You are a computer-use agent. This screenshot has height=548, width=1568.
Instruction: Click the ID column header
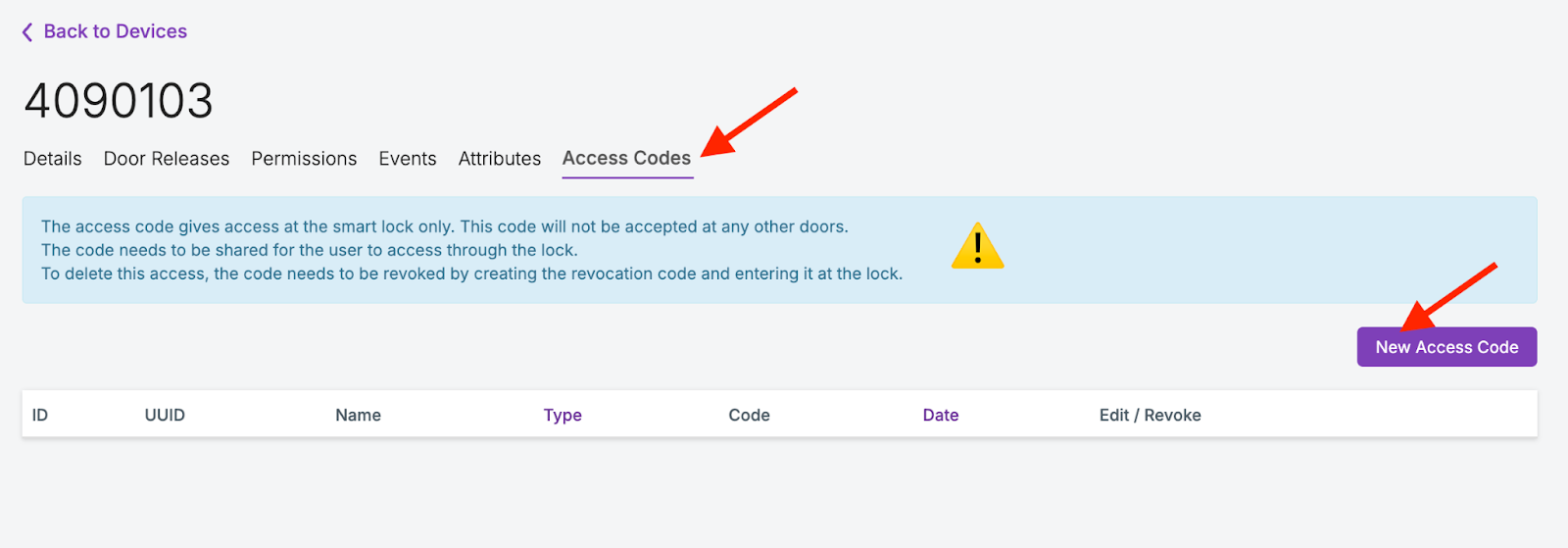click(x=40, y=416)
